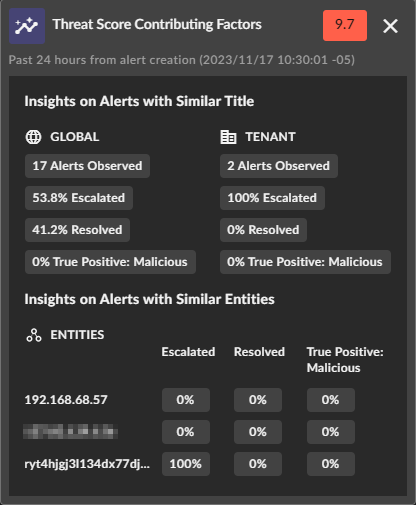Click the Tenant building icon
Screen dimensions: 416x505
(228, 137)
